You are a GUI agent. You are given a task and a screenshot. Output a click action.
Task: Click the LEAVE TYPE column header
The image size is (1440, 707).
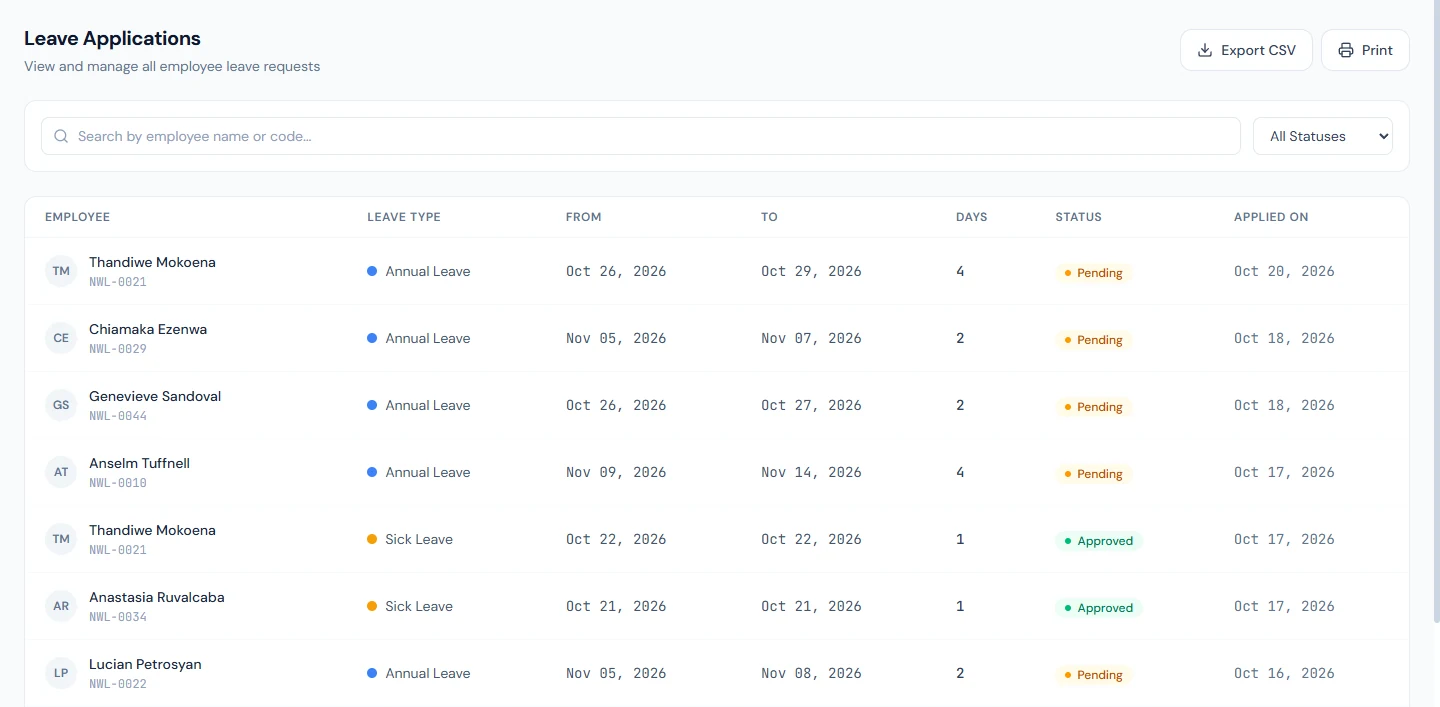(x=404, y=217)
